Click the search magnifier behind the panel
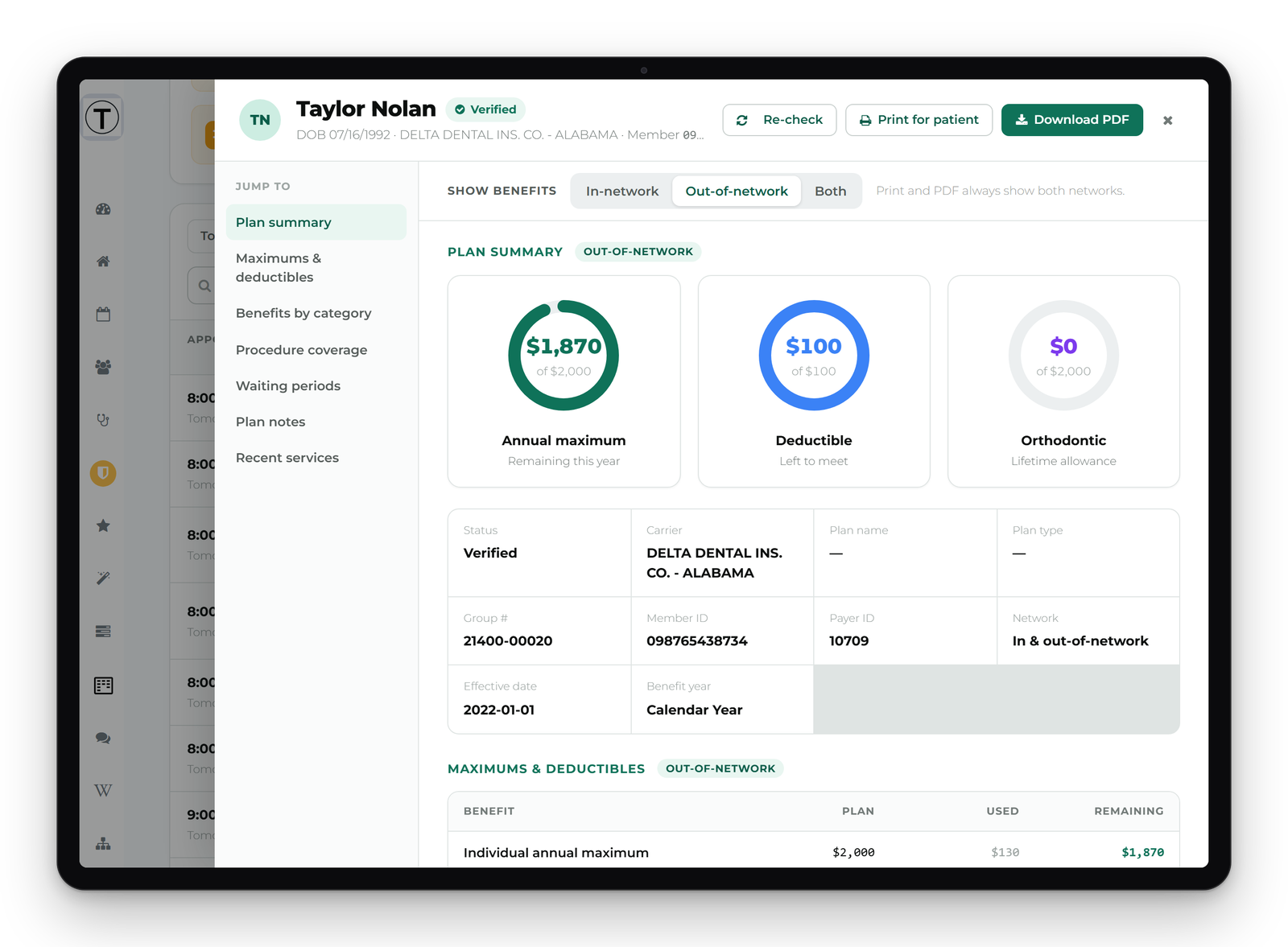1288x947 pixels. coord(204,286)
